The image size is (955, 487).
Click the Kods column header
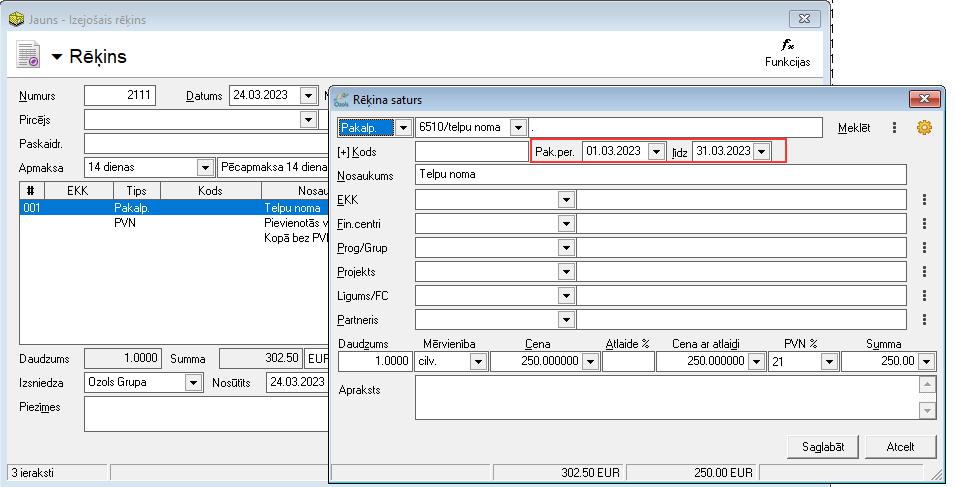point(211,191)
